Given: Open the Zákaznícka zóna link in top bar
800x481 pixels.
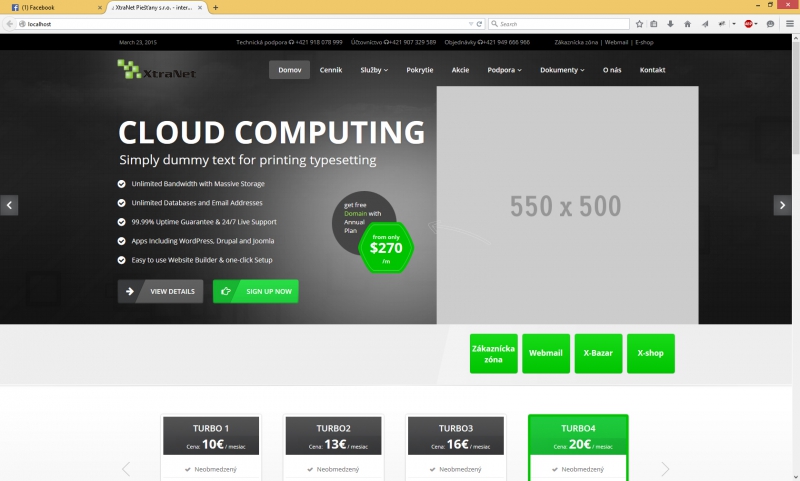Looking at the screenshot, I should tap(576, 42).
